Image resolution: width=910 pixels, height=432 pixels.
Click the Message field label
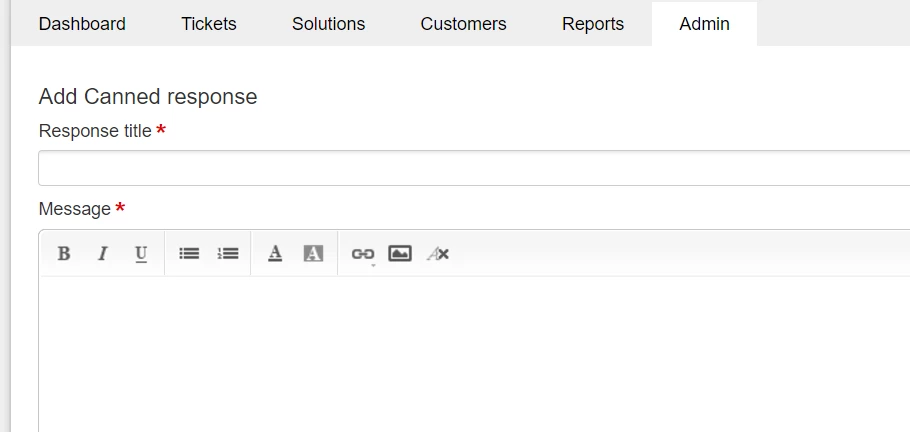(x=74, y=209)
